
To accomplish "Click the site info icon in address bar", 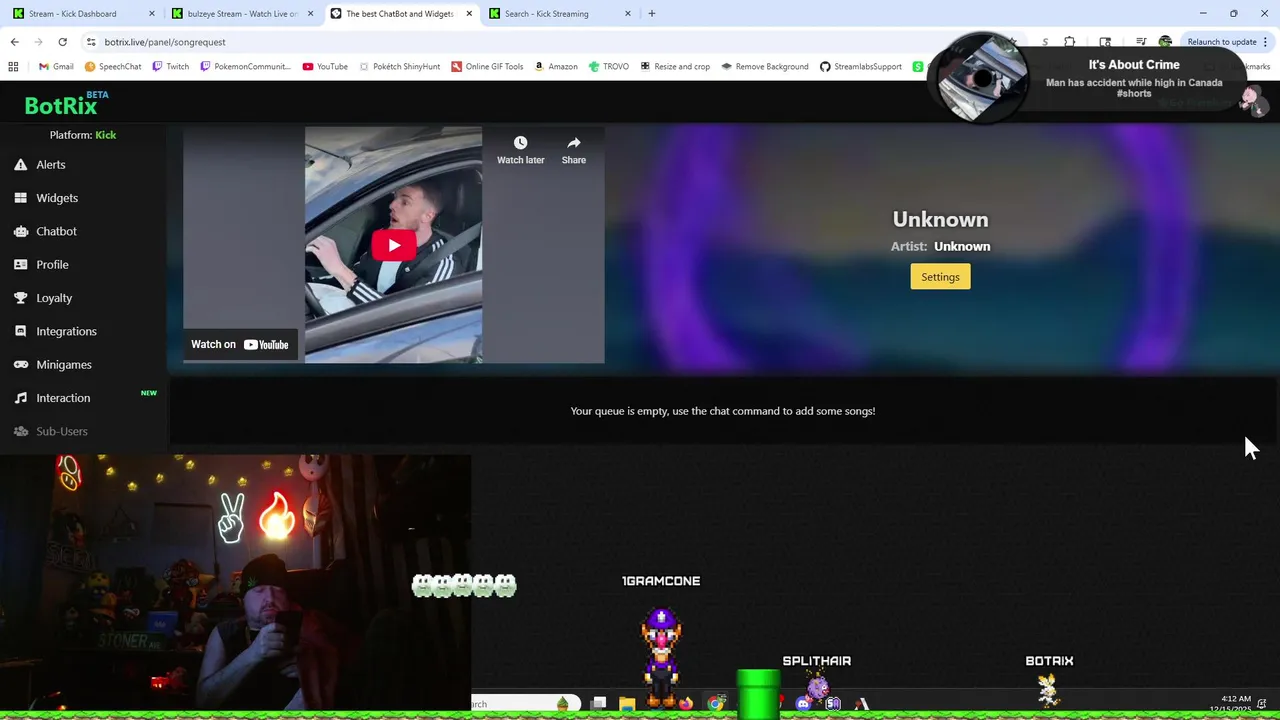I will [91, 42].
